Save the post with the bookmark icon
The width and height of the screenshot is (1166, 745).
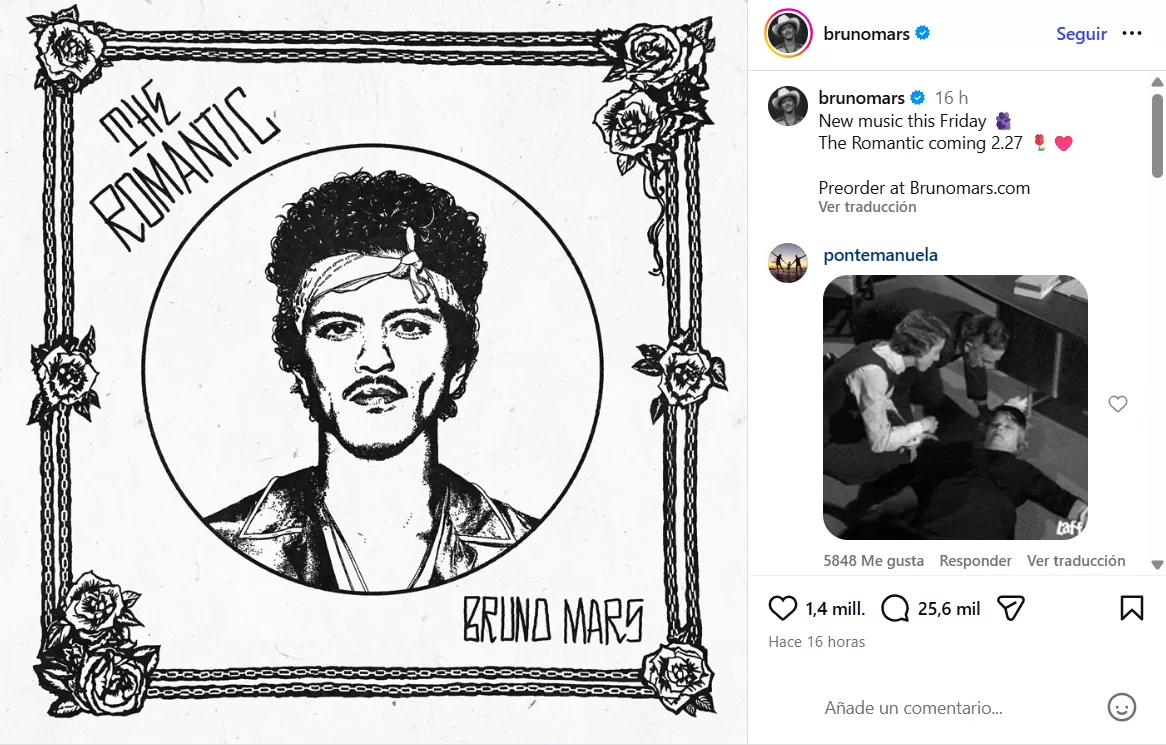point(1131,605)
